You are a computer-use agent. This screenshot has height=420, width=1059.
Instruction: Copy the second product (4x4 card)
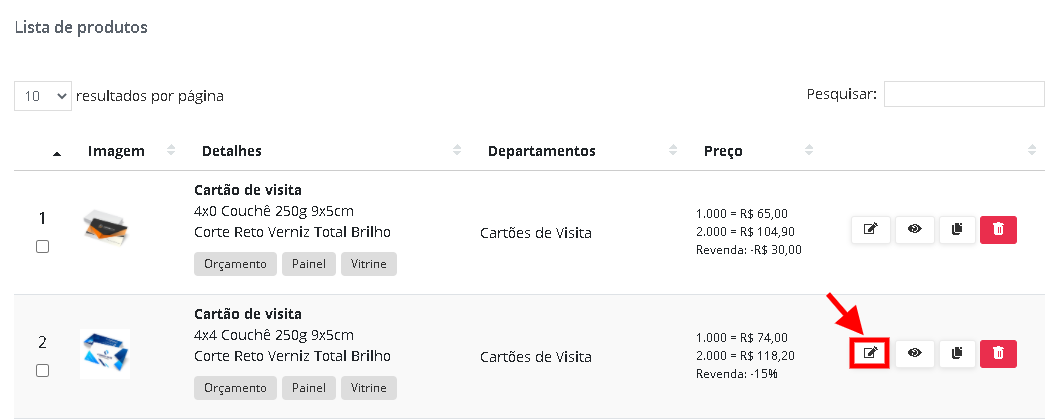tap(957, 353)
